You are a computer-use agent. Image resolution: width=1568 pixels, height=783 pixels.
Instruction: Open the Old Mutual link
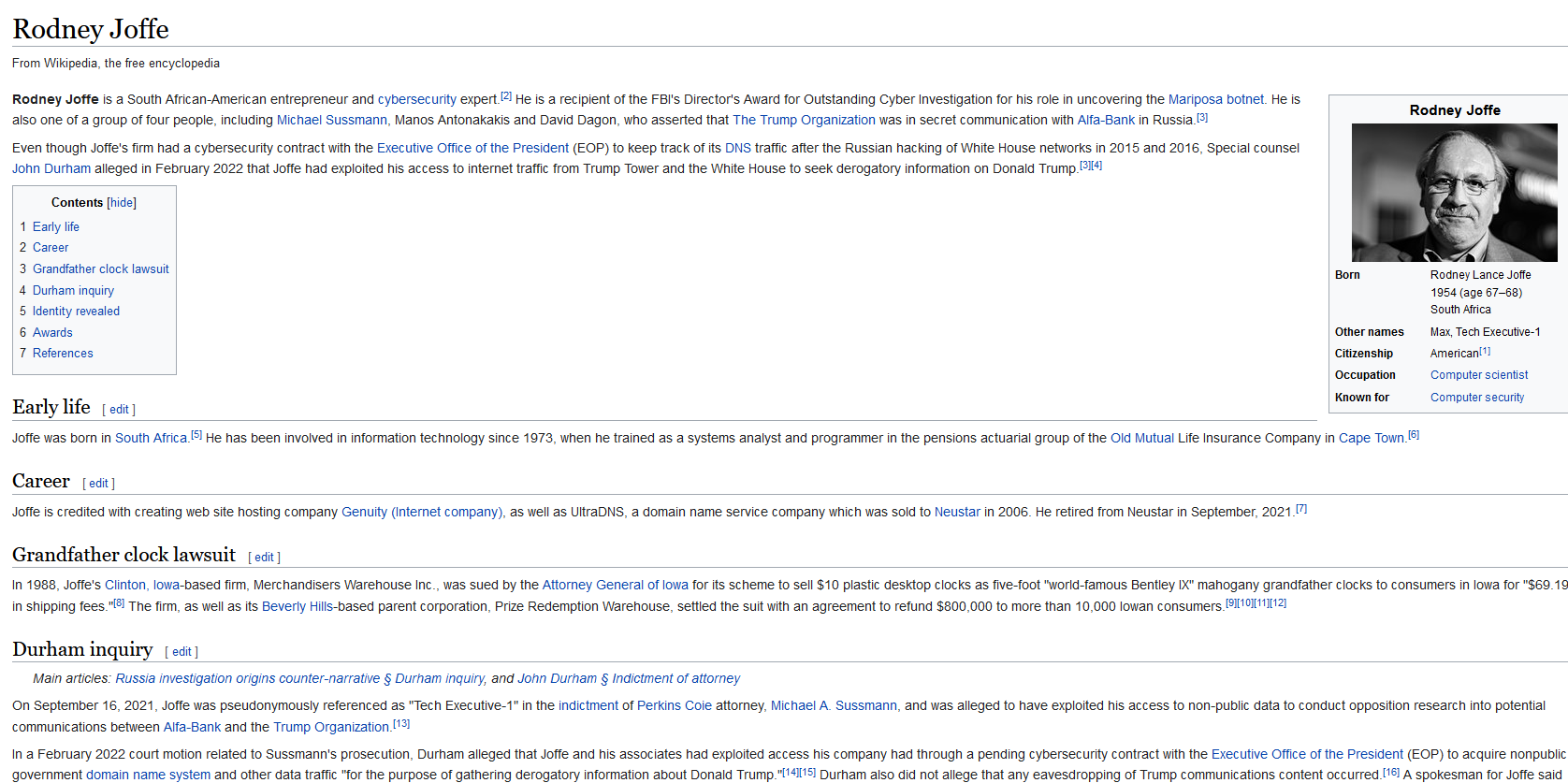click(1142, 438)
